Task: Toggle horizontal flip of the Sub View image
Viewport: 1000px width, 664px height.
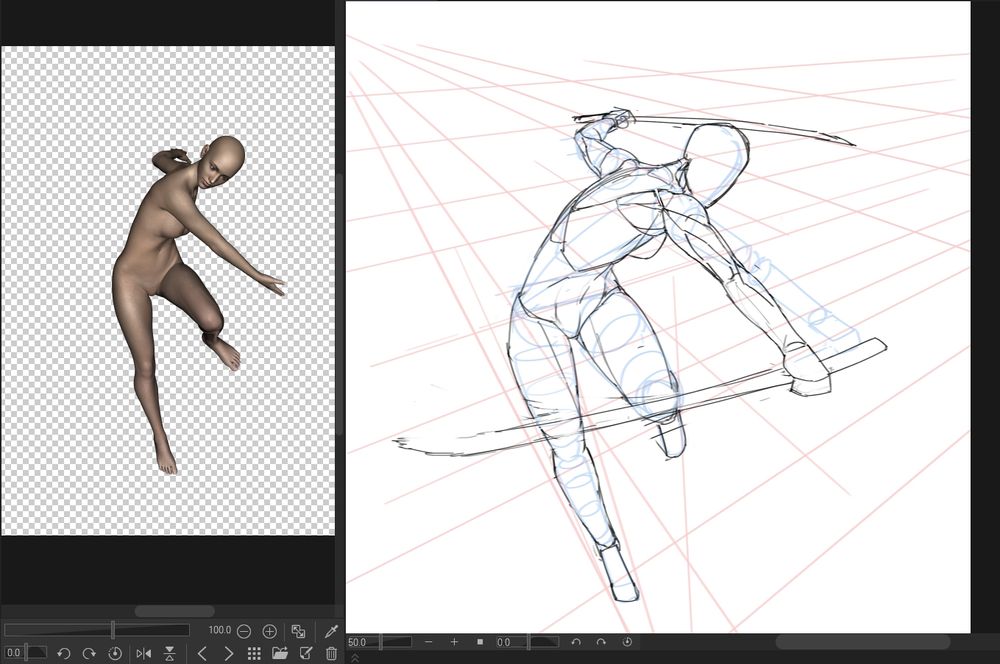Action: [144, 654]
